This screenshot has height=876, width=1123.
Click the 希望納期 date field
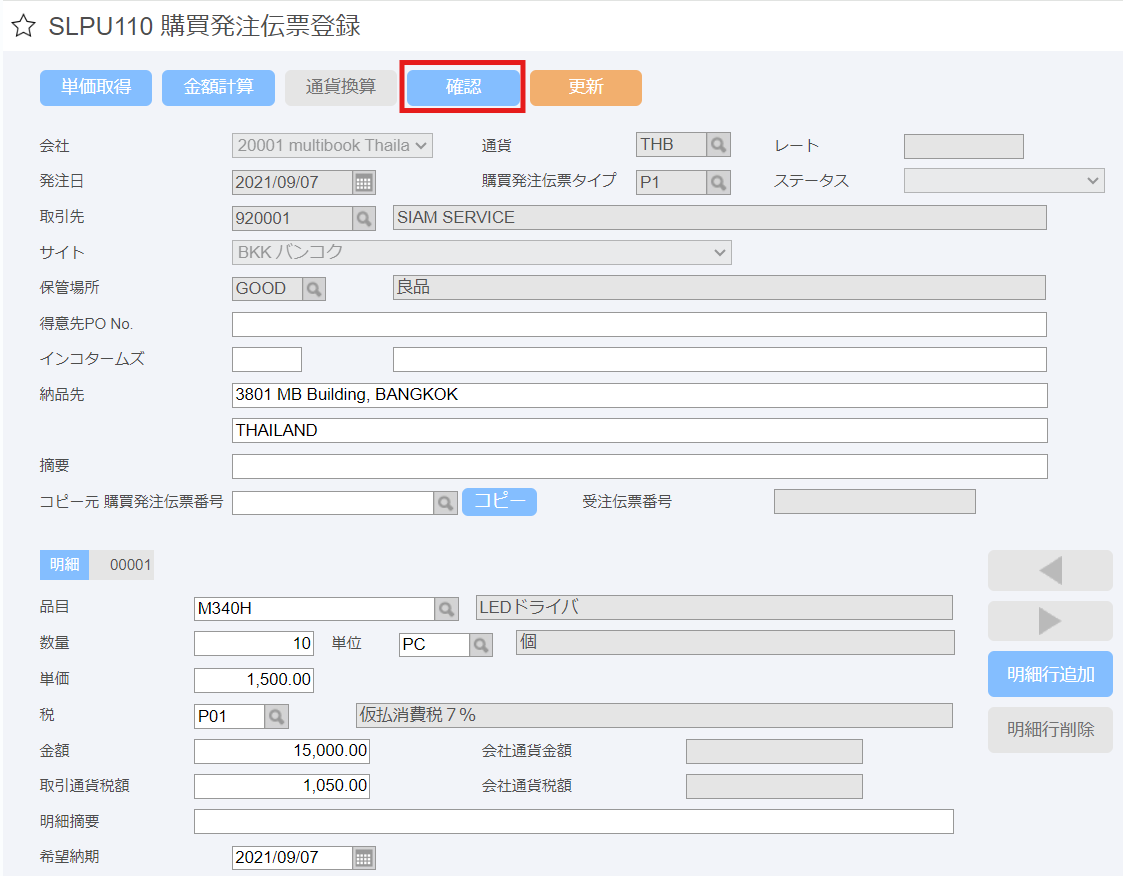point(292,857)
